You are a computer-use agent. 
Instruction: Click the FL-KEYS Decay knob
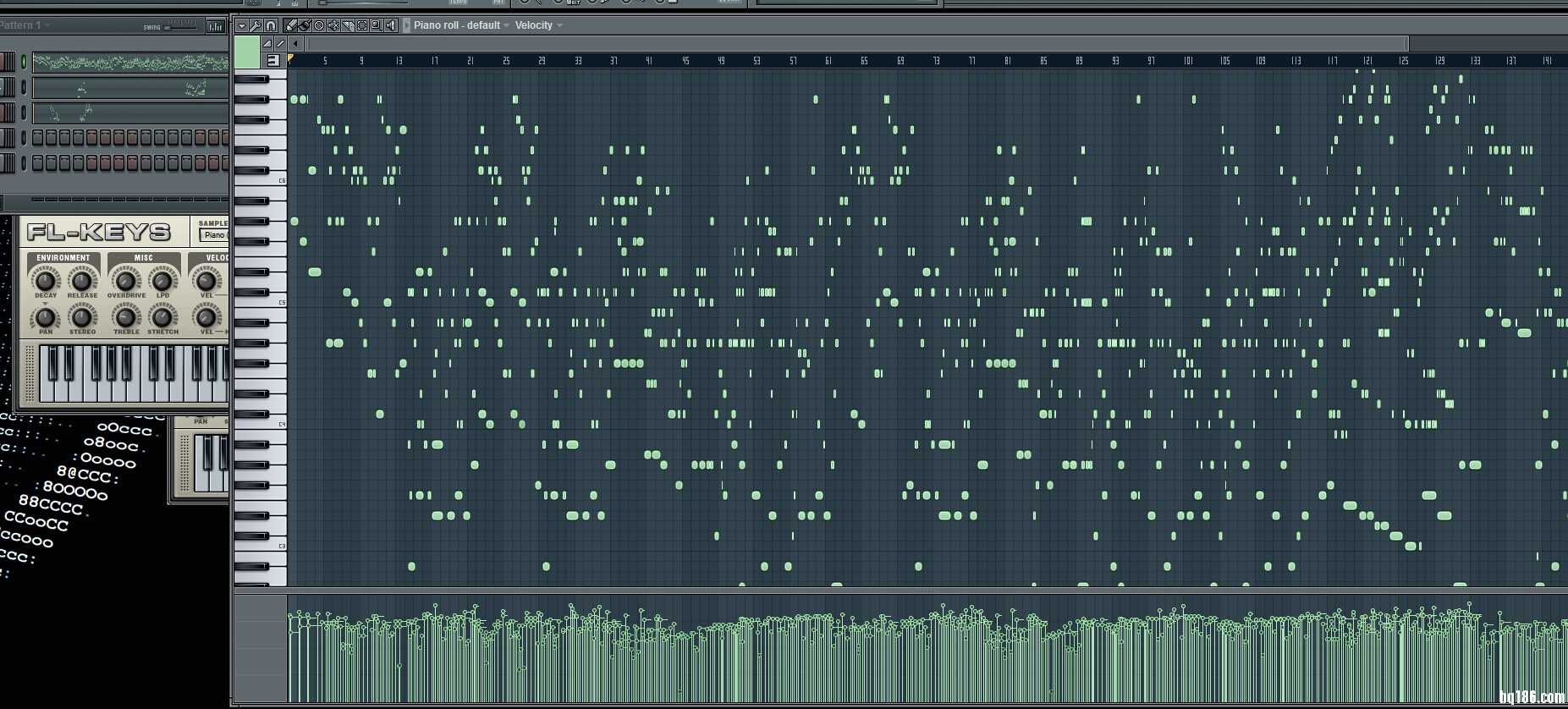[46, 279]
